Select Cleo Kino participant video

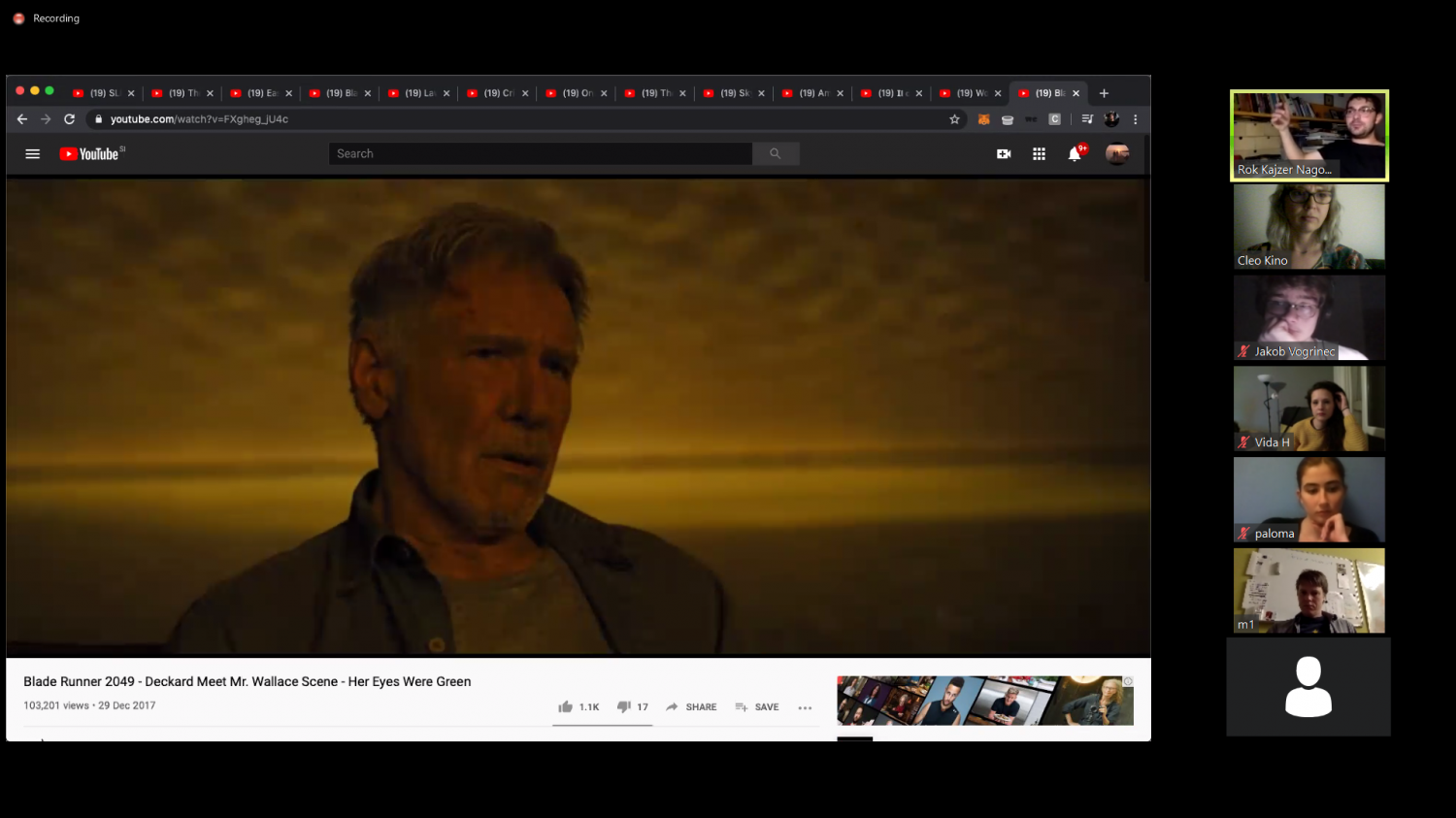1309,226
